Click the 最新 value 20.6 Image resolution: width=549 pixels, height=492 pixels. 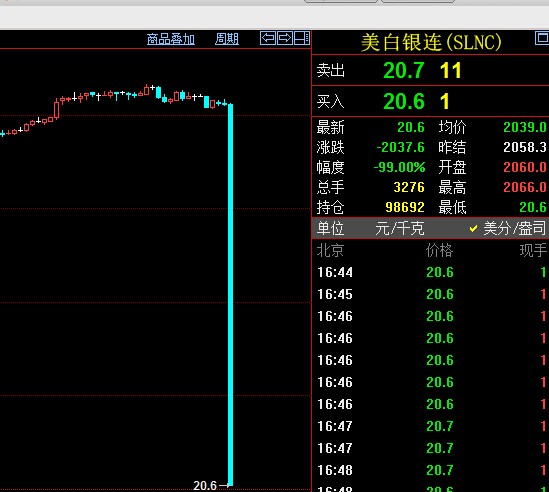click(411, 127)
